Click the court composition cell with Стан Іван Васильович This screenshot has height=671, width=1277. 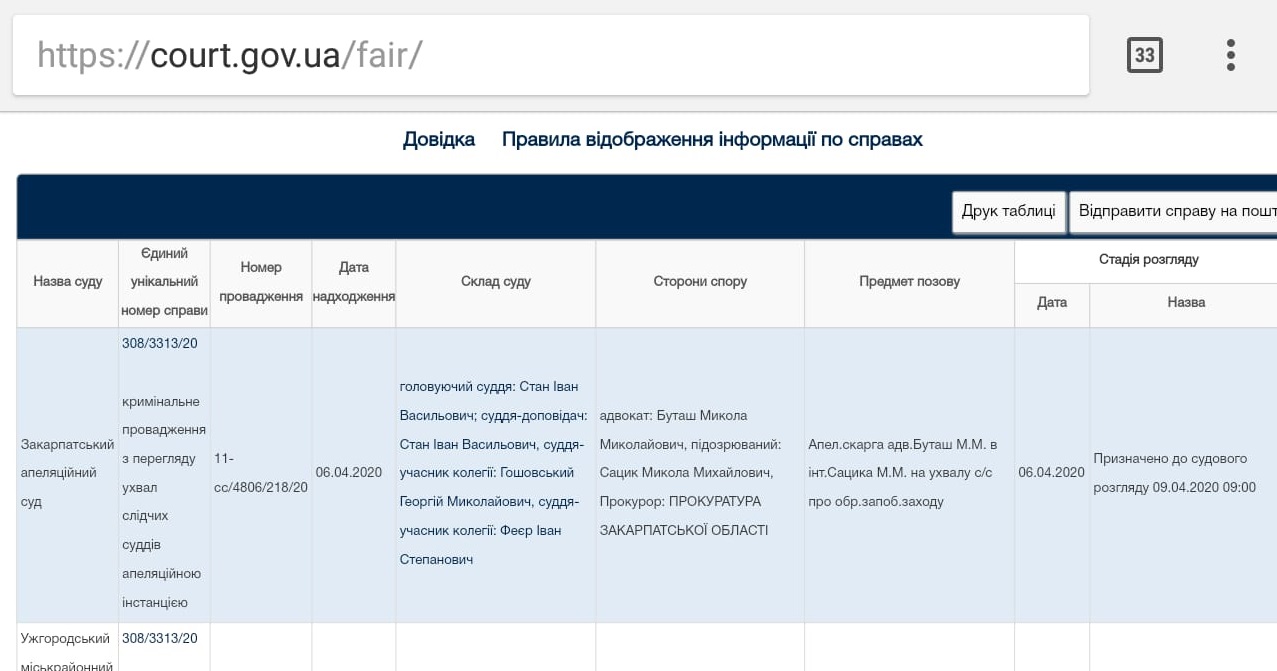(496, 473)
